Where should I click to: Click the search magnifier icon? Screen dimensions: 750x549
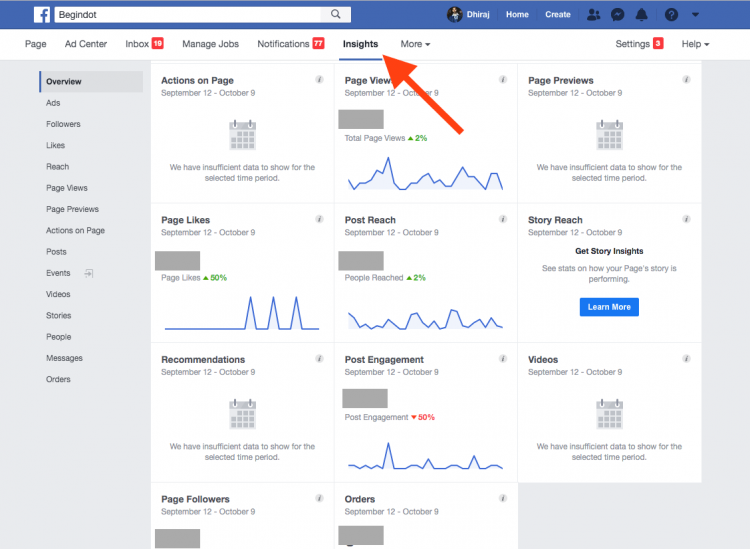click(x=336, y=14)
